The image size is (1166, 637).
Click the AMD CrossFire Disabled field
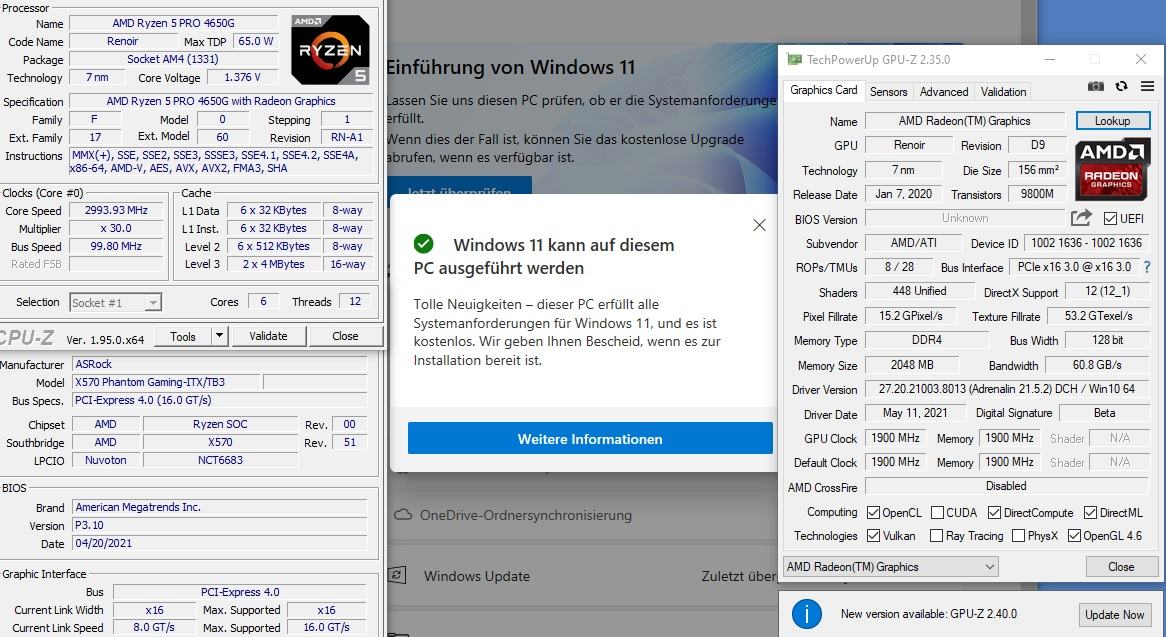1007,485
